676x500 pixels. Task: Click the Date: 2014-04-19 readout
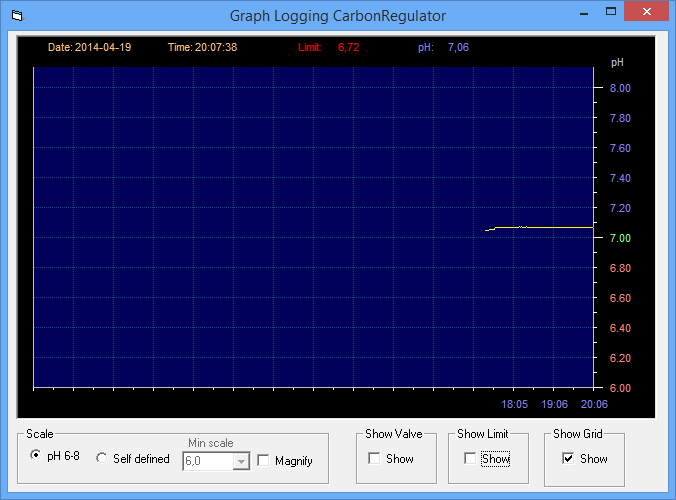[90, 47]
